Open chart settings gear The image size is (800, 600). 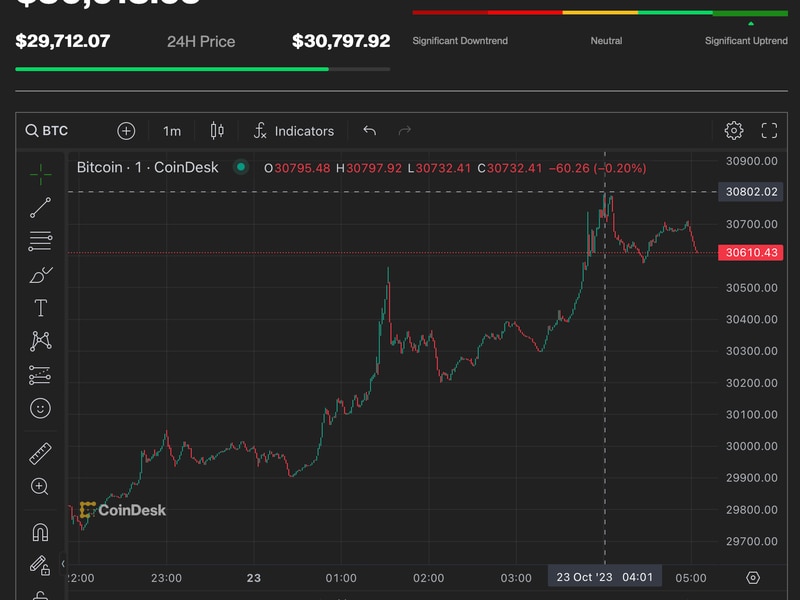(x=734, y=131)
